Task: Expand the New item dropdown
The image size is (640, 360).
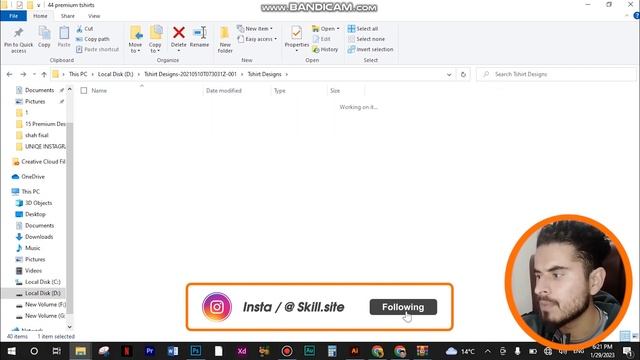Action: [x=255, y=29]
